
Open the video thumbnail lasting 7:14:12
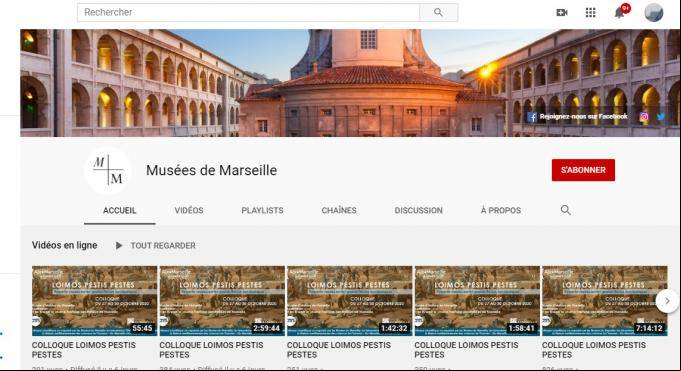pyautogui.click(x=605, y=301)
